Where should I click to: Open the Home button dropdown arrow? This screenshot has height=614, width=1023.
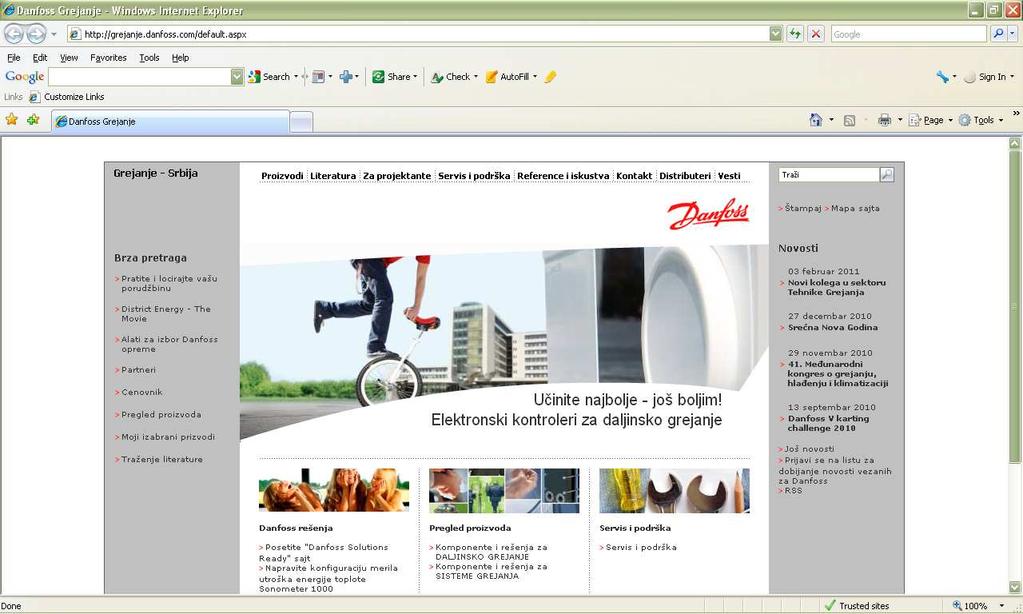(831, 120)
